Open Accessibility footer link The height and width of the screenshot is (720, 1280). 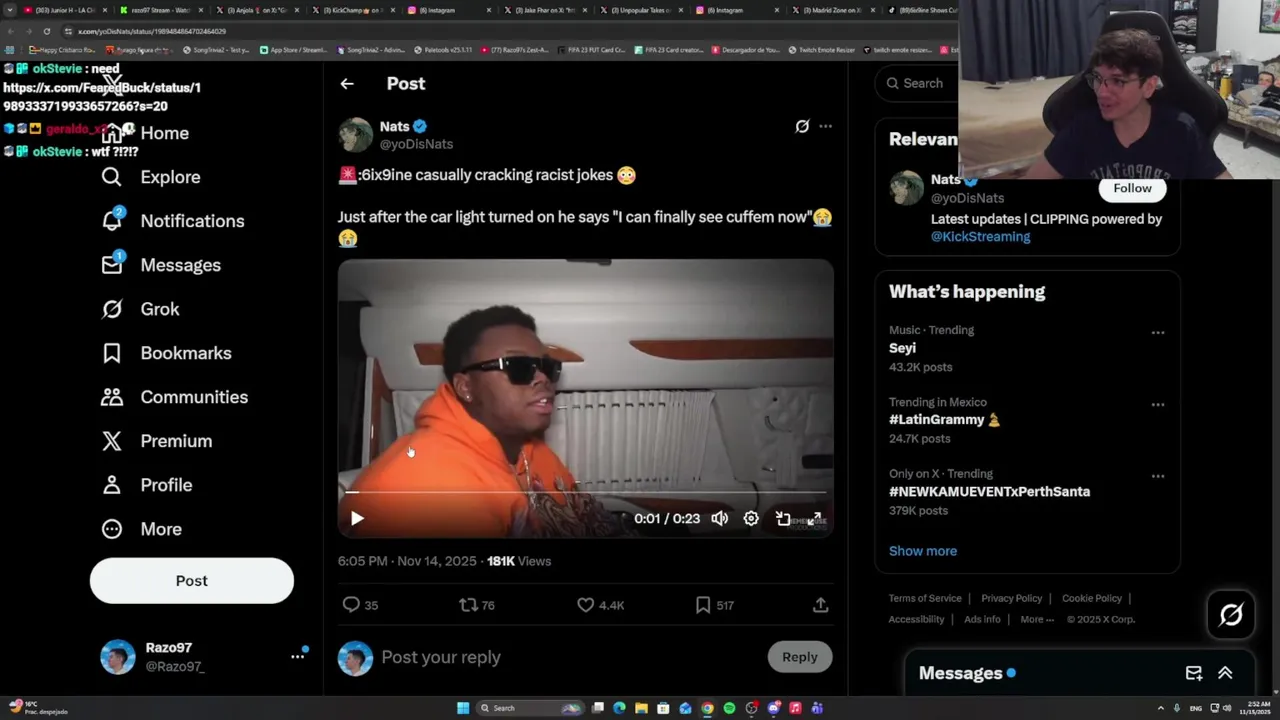coord(916,619)
